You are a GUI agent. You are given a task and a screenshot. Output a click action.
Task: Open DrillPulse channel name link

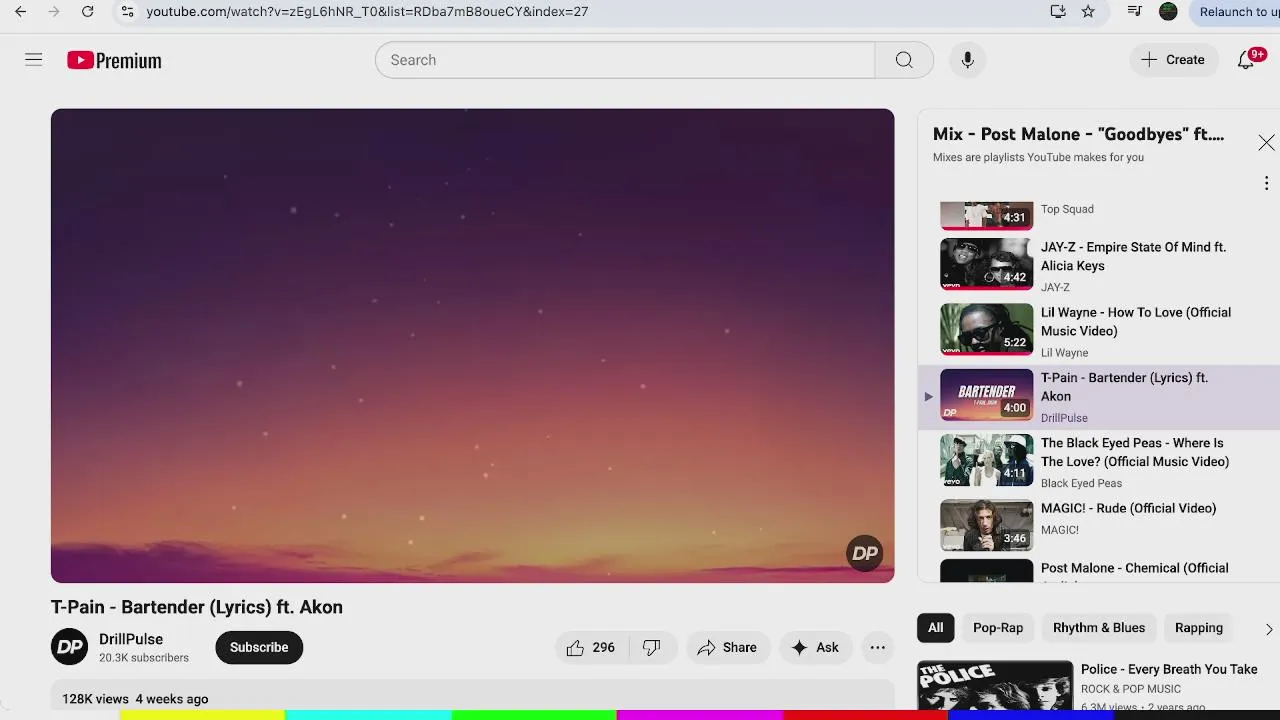(131, 639)
